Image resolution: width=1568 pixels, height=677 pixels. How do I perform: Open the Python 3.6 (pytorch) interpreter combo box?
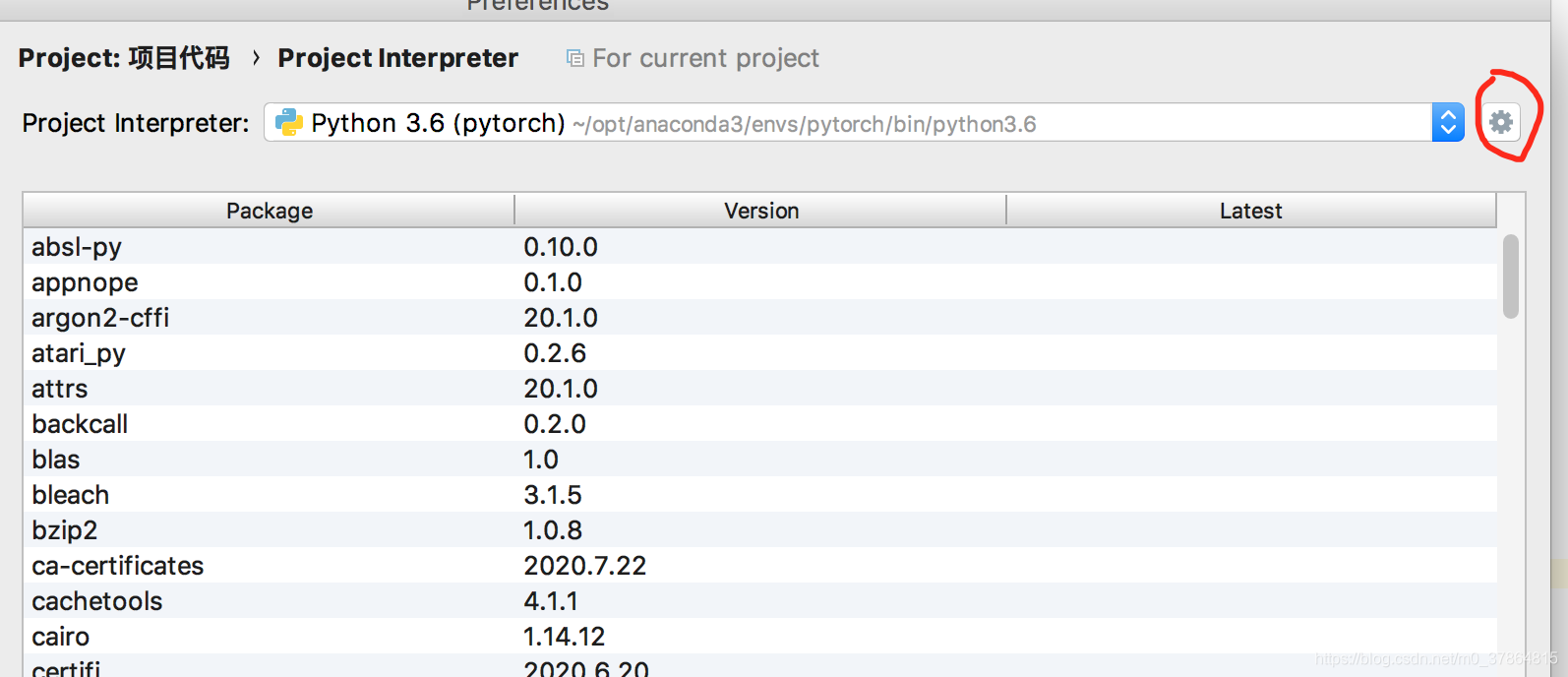point(864,122)
